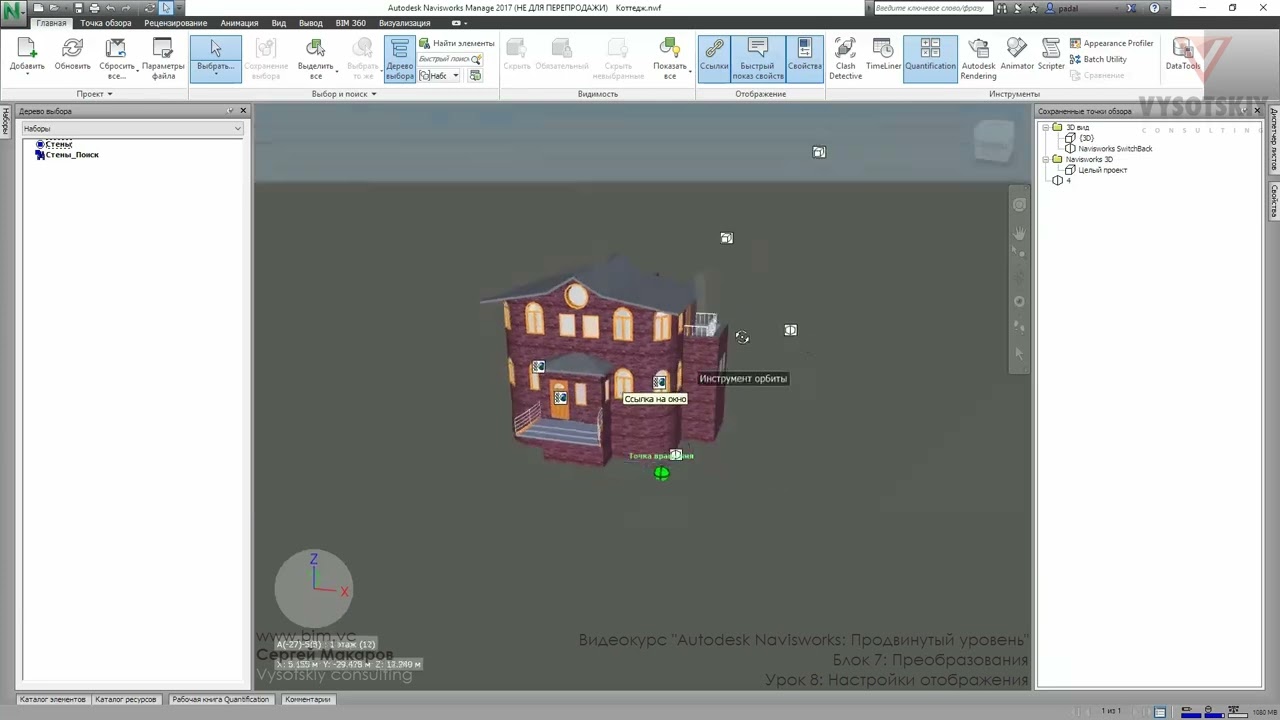Click Обновить to refresh the model
The width and height of the screenshot is (1280, 720).
coord(72,56)
